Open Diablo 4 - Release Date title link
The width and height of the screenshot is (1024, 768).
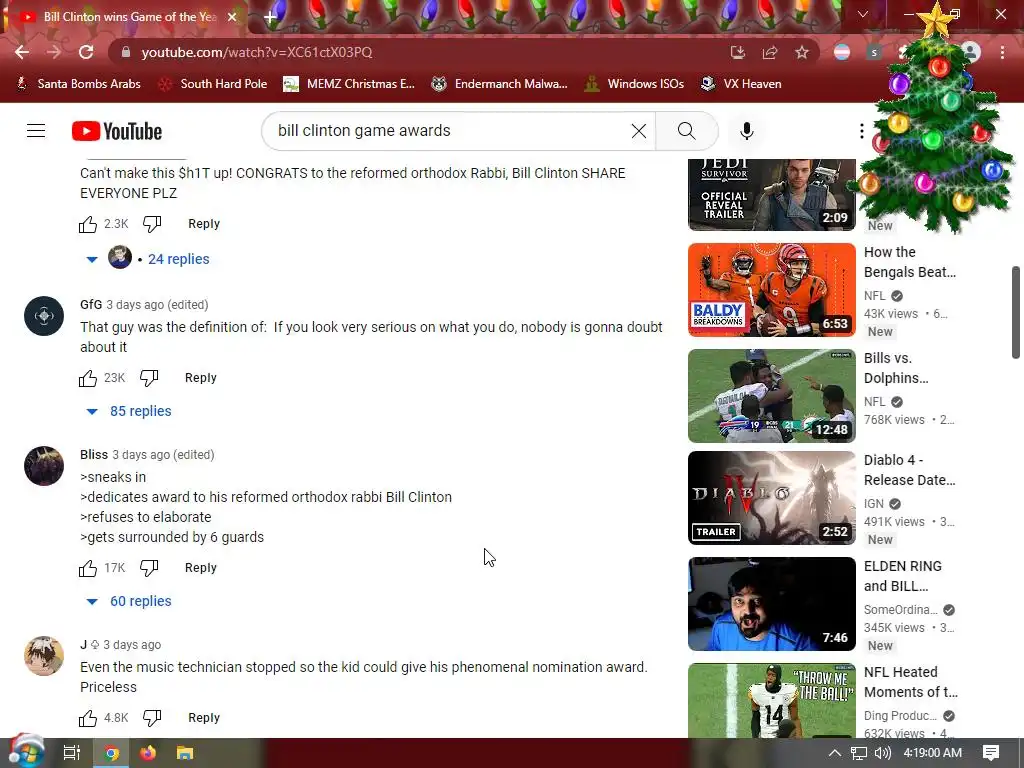tap(910, 470)
